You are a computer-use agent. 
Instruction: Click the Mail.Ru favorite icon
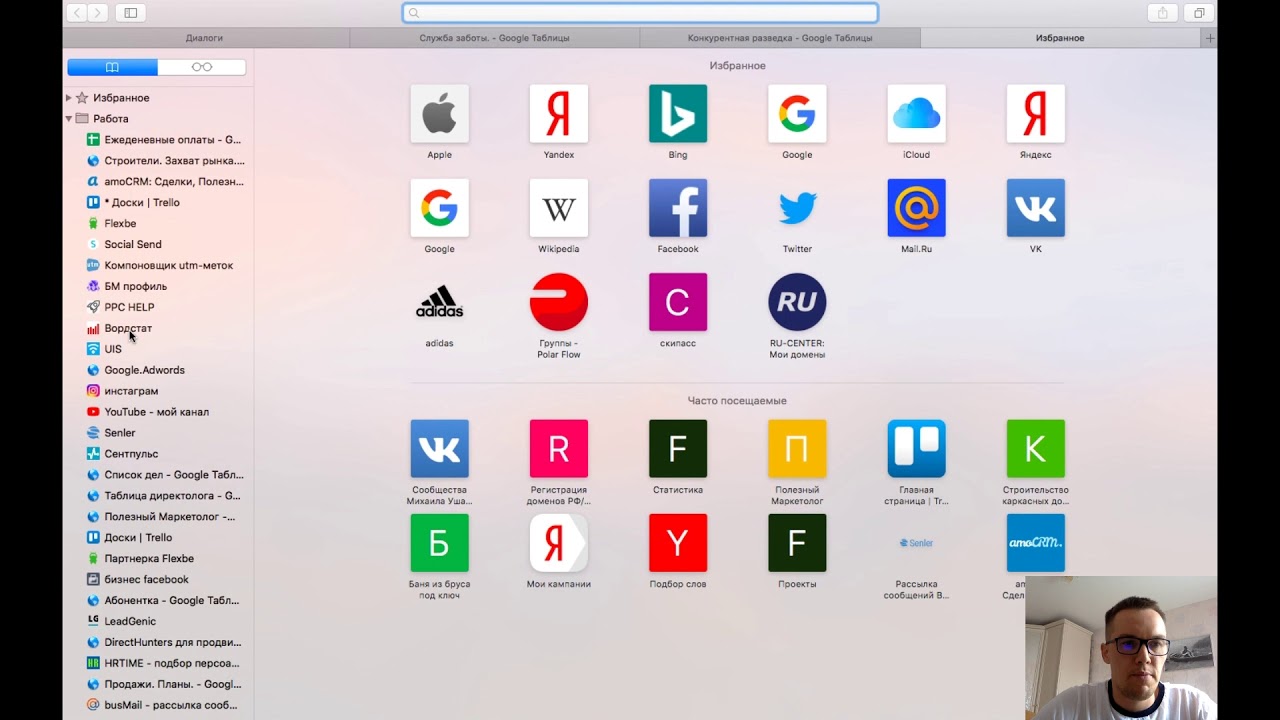pyautogui.click(x=915, y=208)
